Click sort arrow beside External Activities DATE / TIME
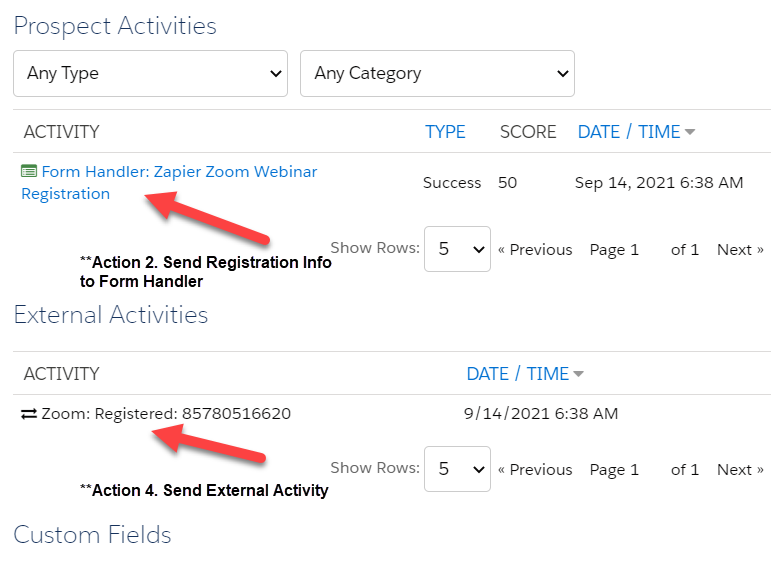The width and height of the screenshot is (778, 585). coord(579,374)
